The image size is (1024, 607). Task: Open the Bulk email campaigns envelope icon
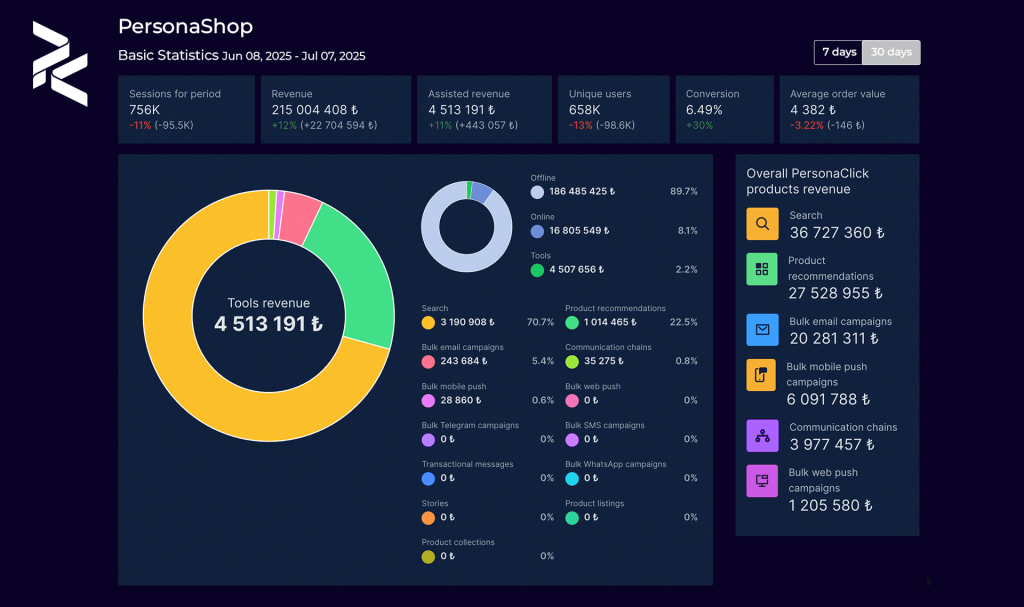(762, 329)
